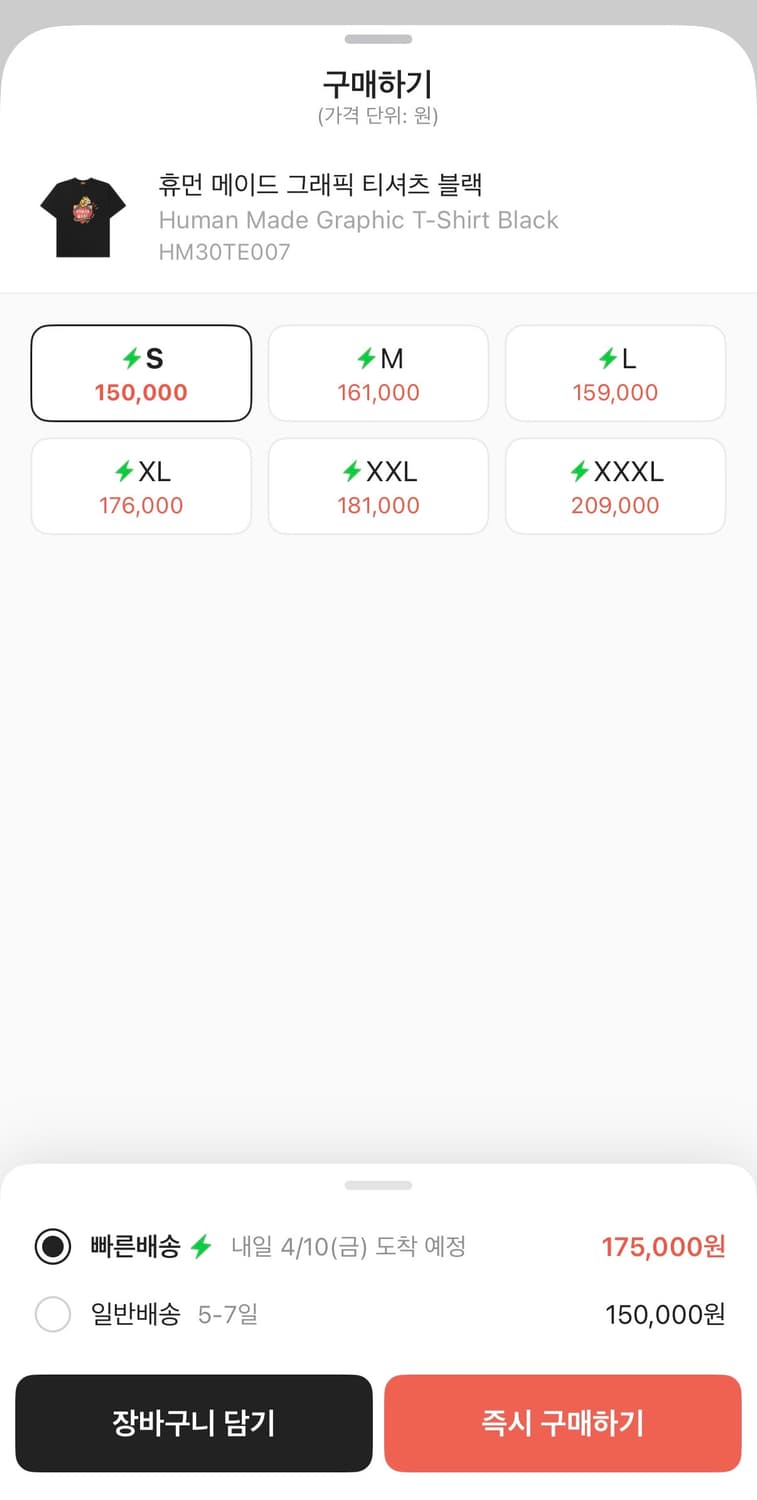Tap the top sheet drag handle
757x1500 pixels.
[x=378, y=39]
